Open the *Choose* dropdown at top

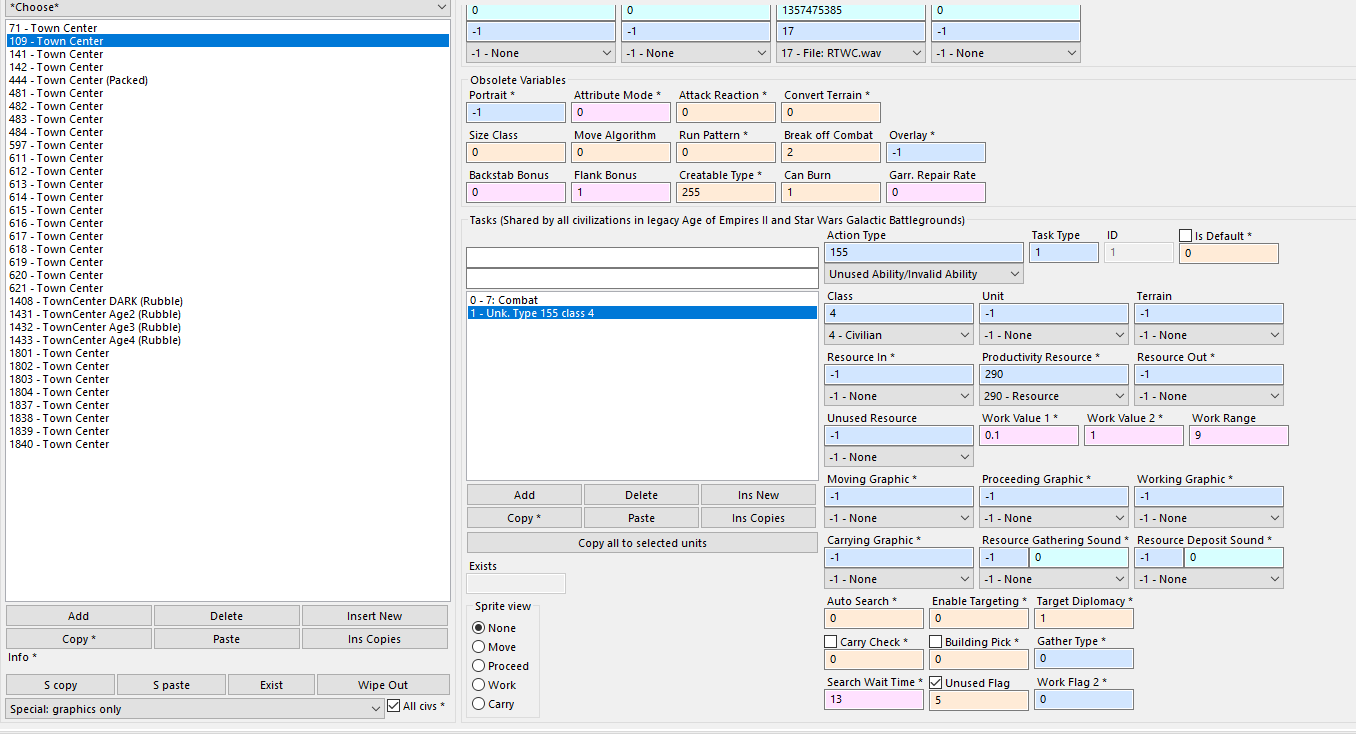228,7
